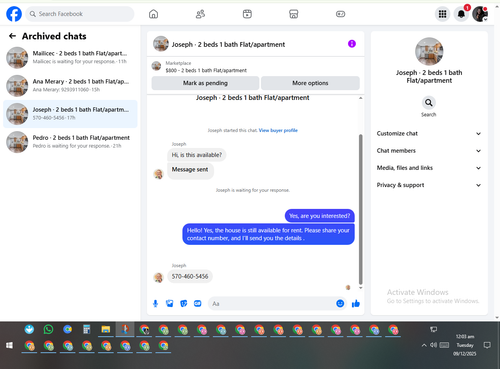Click the "Hello! Yes, the house" message bubble
This screenshot has height=369, width=500.
click(x=268, y=234)
